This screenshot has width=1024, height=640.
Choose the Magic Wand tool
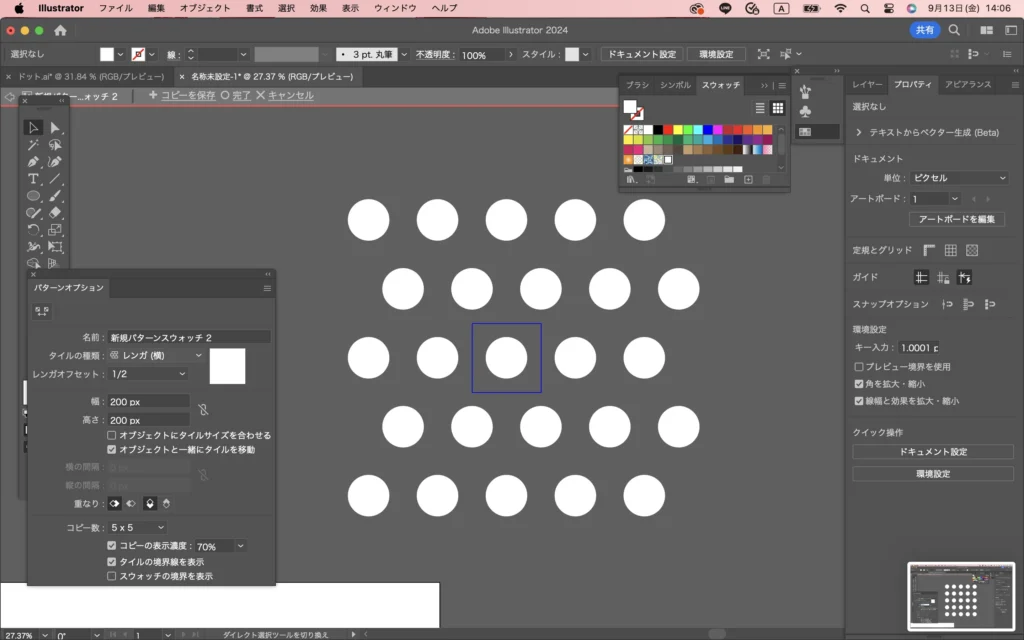tap(33, 144)
